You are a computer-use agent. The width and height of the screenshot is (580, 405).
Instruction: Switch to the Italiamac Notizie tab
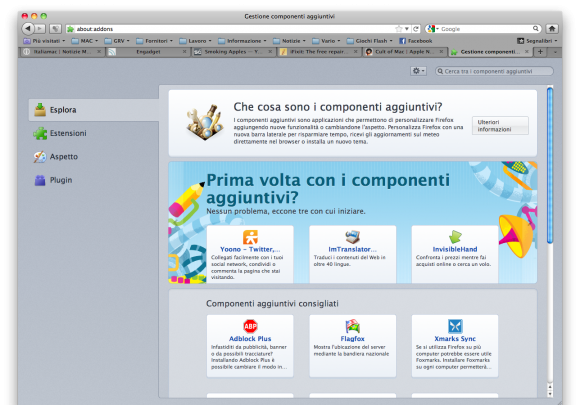(x=62, y=52)
